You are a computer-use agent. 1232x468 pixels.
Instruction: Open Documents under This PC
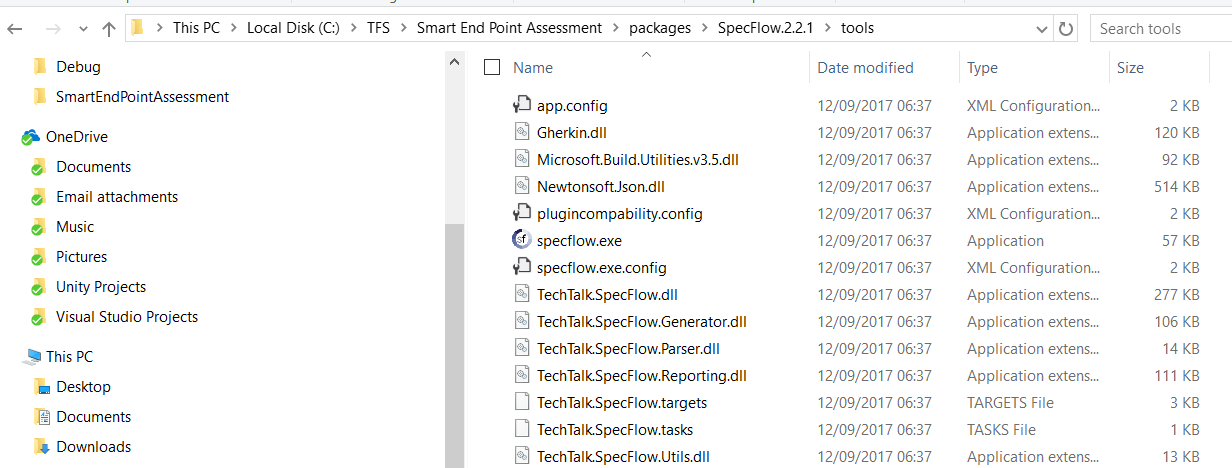[x=93, y=417]
